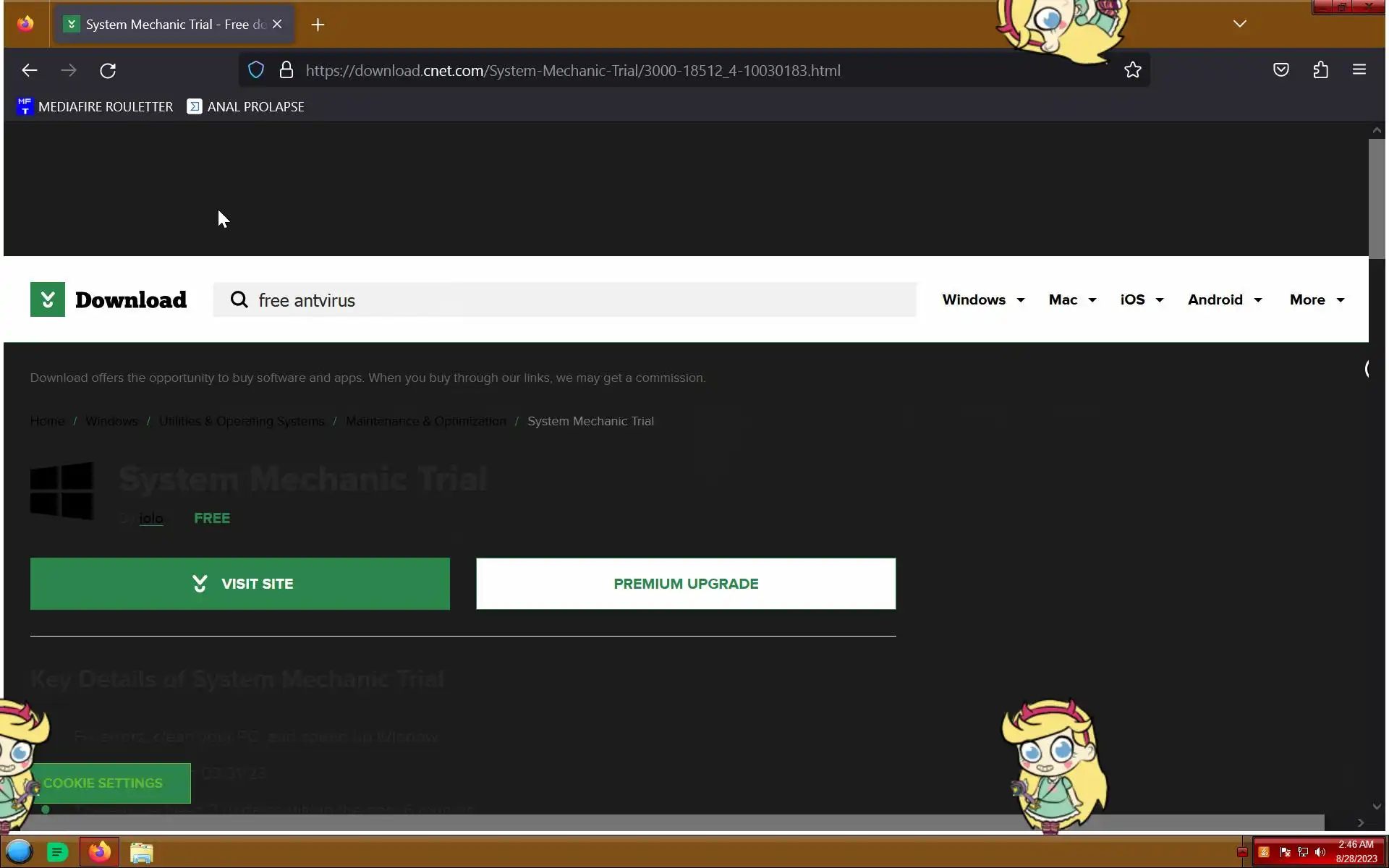
Task: Open the Extensions puzzle icon
Action: 1320,70
